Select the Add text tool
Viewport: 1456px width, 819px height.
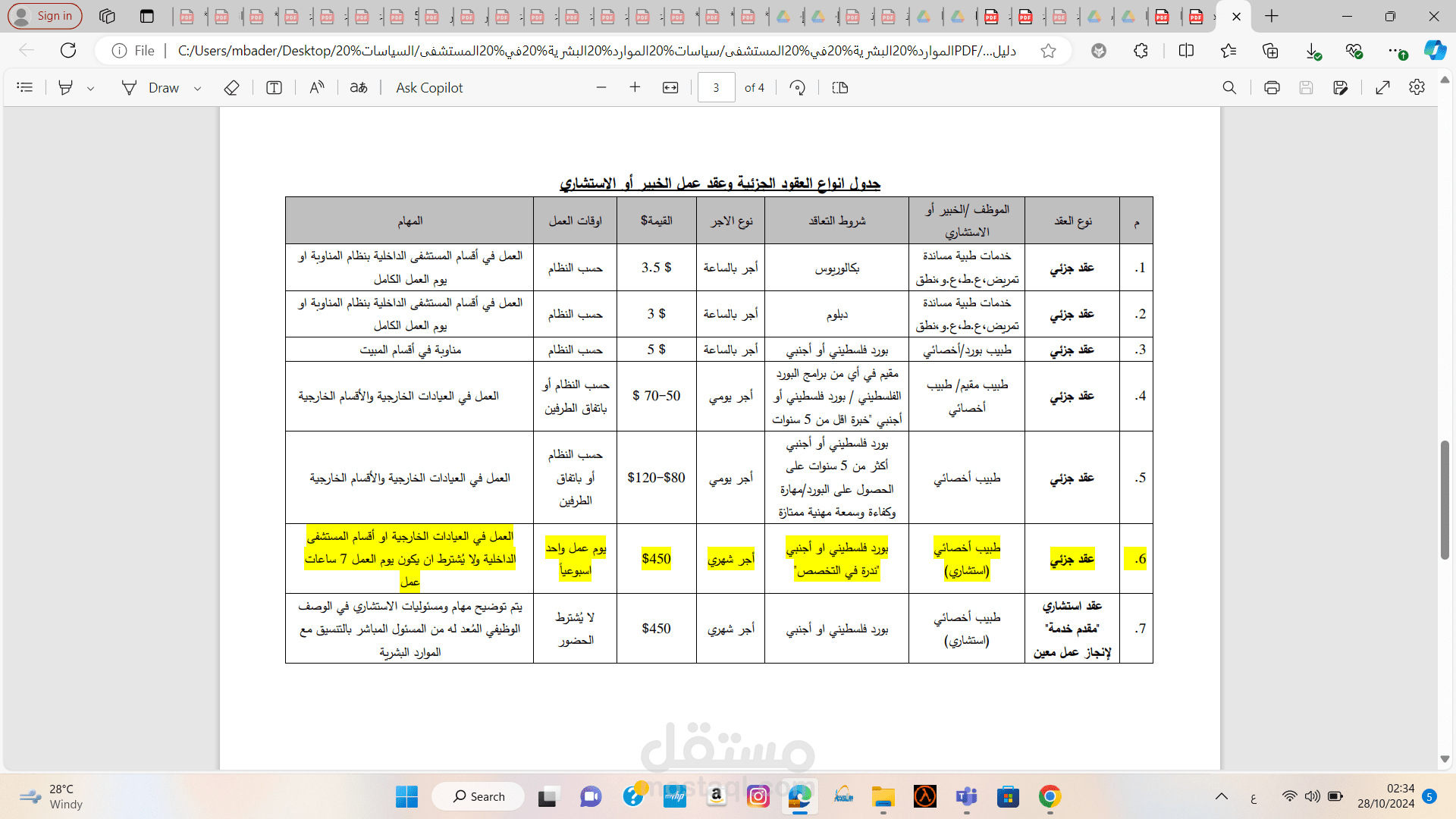[x=275, y=88]
